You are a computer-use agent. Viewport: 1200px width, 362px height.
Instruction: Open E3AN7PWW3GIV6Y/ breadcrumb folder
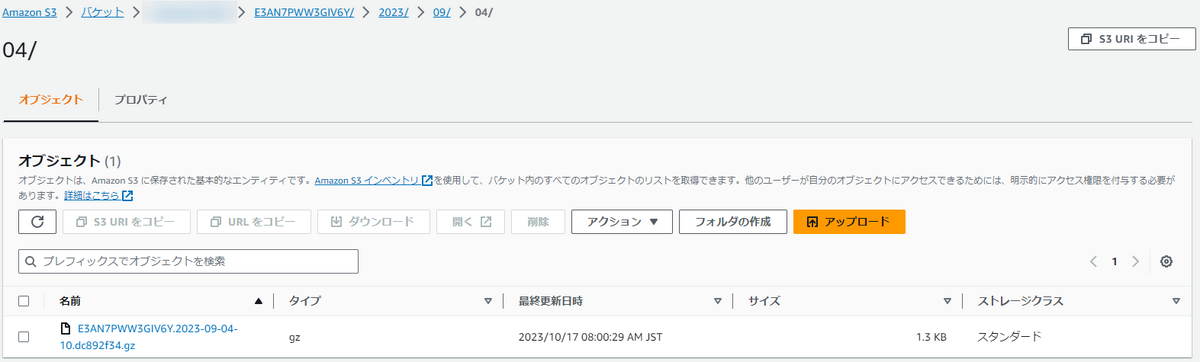(x=305, y=13)
